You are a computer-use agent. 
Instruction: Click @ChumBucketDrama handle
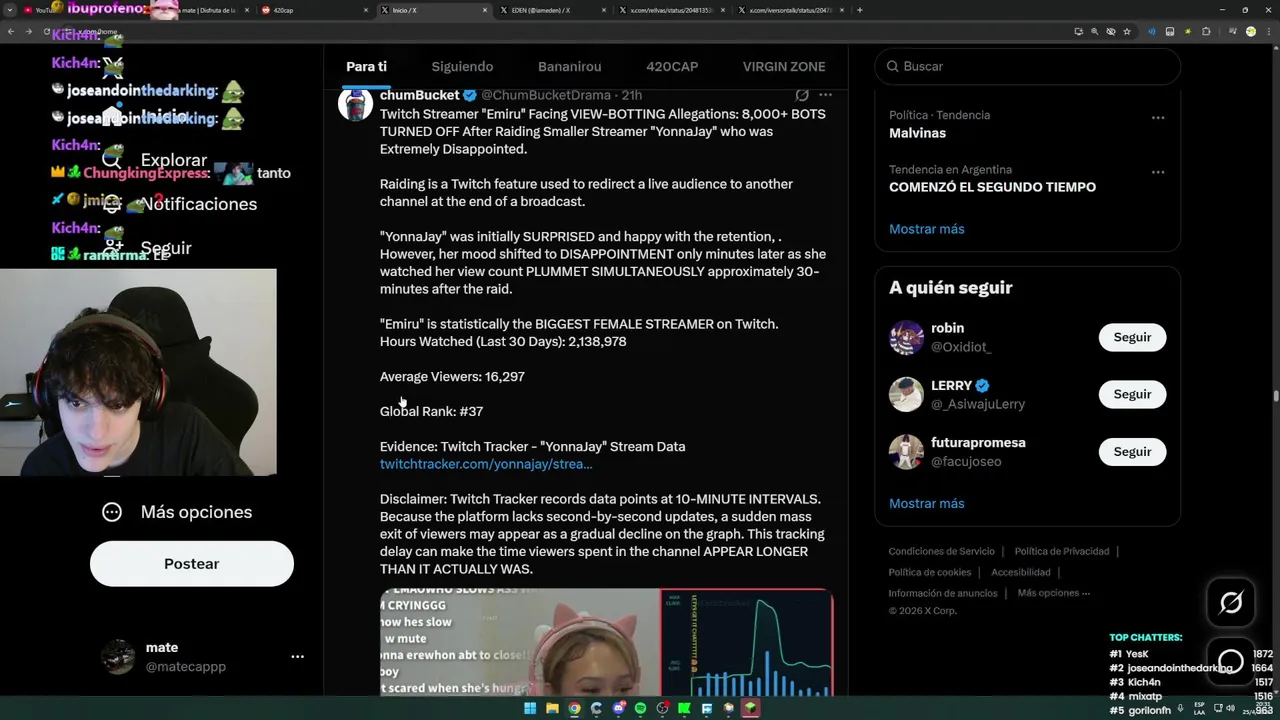546,95
